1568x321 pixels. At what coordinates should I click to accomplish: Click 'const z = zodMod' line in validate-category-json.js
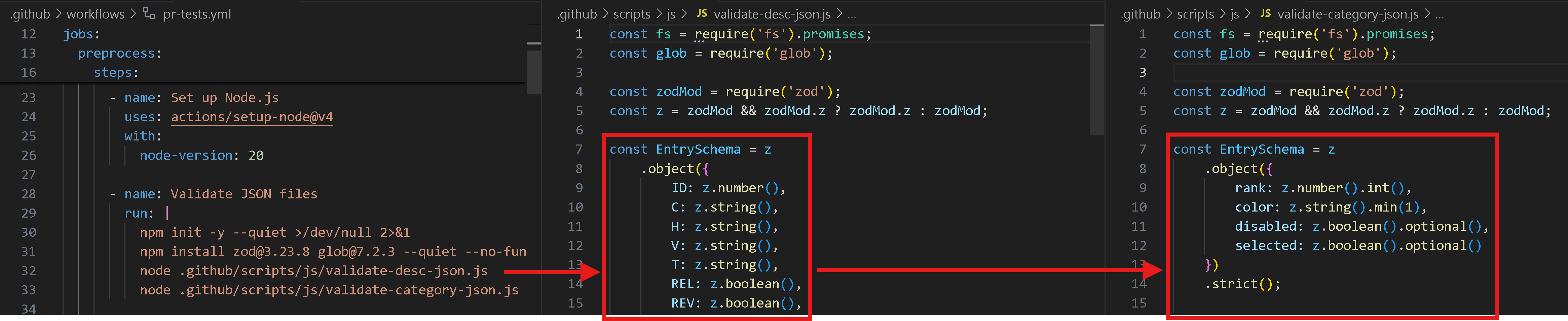tap(1362, 111)
